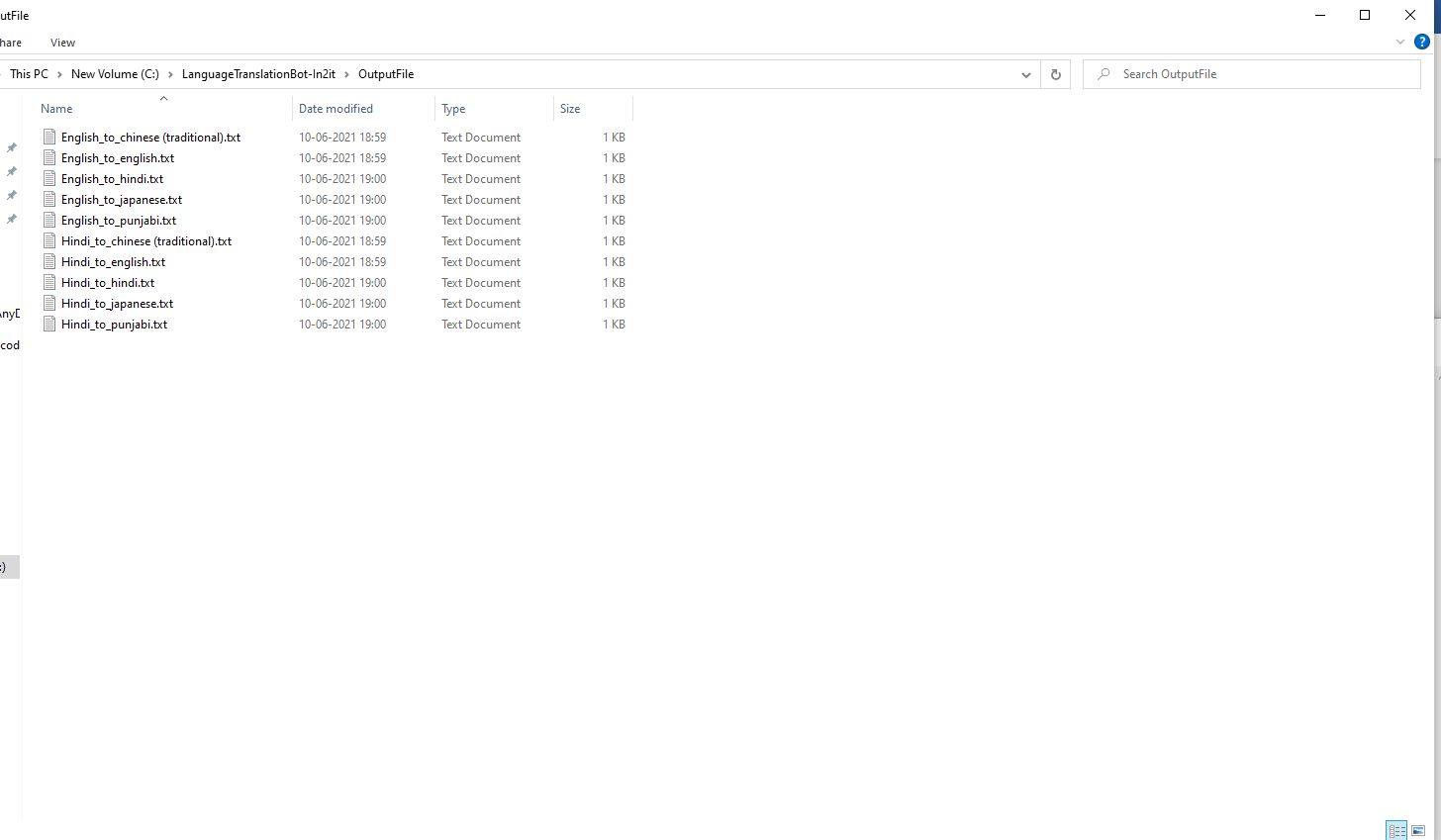This screenshot has height=840, width=1441.
Task: Select the English_to_hindi.txt file icon
Action: click(x=49, y=178)
